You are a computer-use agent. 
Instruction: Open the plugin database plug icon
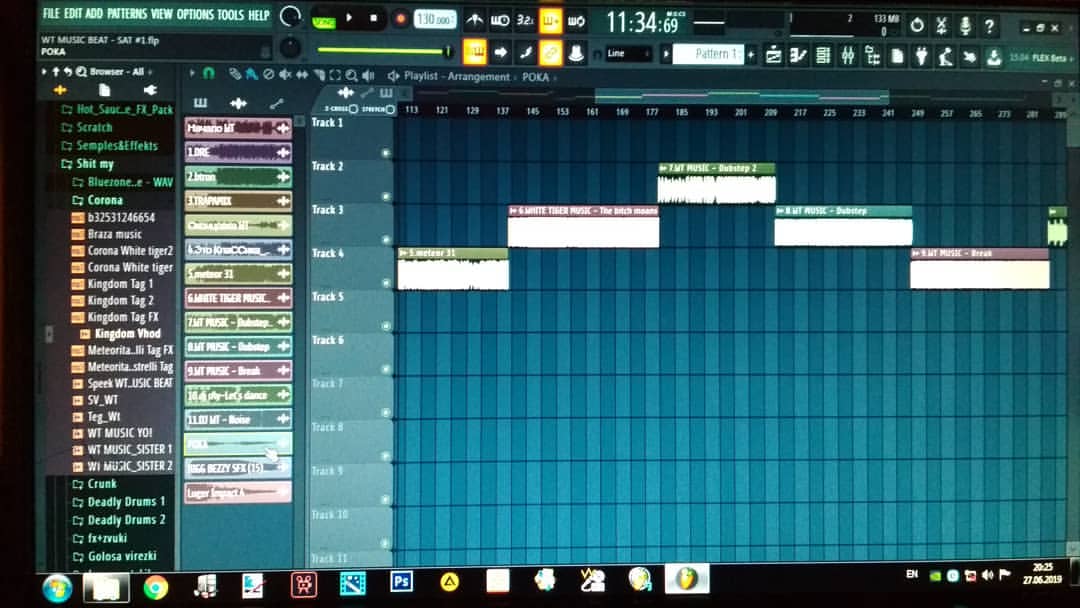[x=922, y=56]
